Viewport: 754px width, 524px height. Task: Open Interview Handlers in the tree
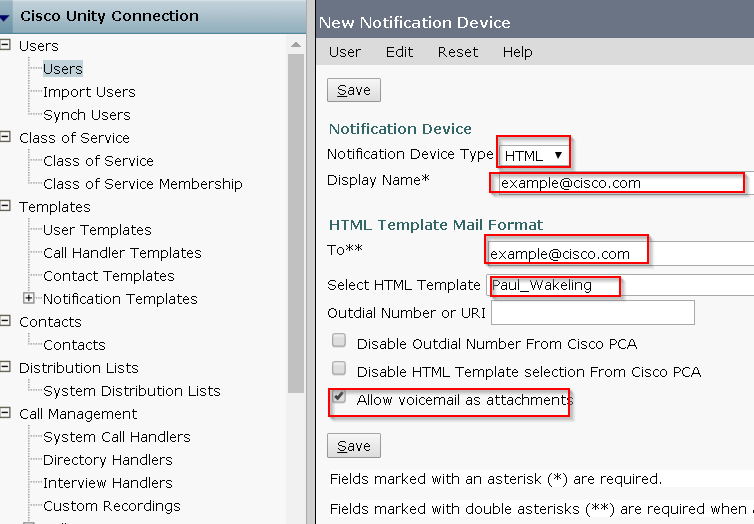(108, 483)
